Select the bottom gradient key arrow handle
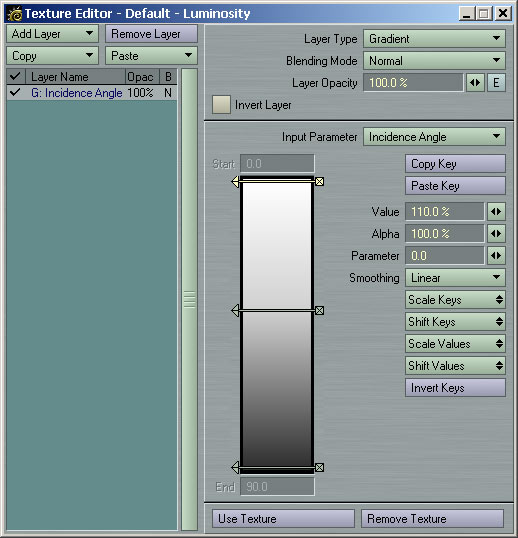The image size is (518, 538). [235, 467]
